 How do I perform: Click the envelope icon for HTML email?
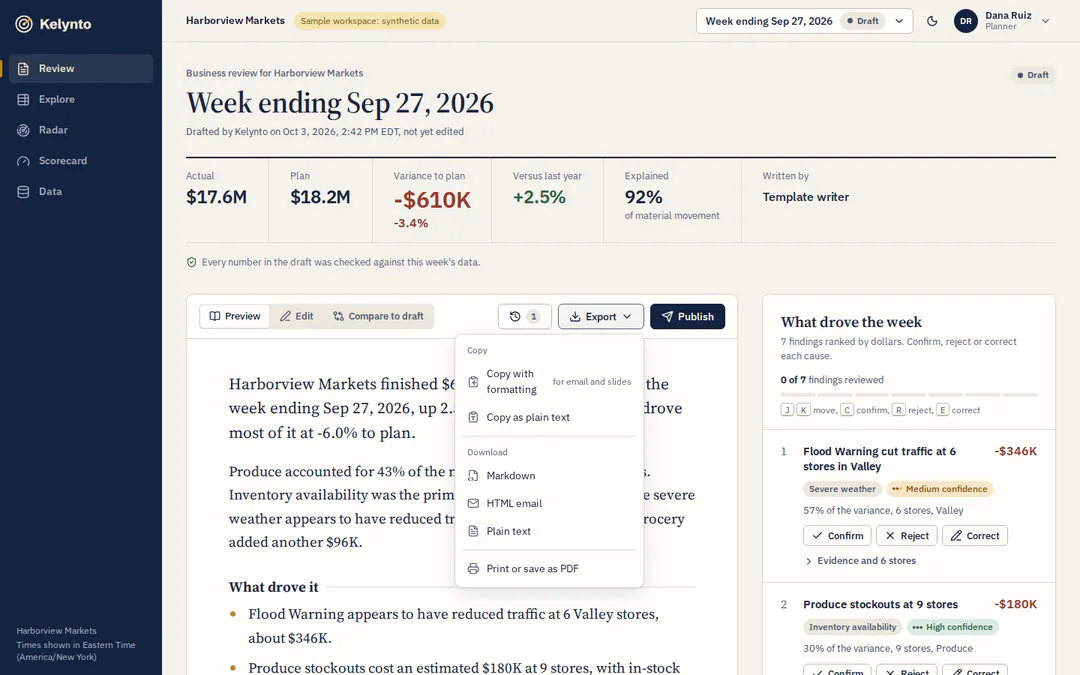473,503
